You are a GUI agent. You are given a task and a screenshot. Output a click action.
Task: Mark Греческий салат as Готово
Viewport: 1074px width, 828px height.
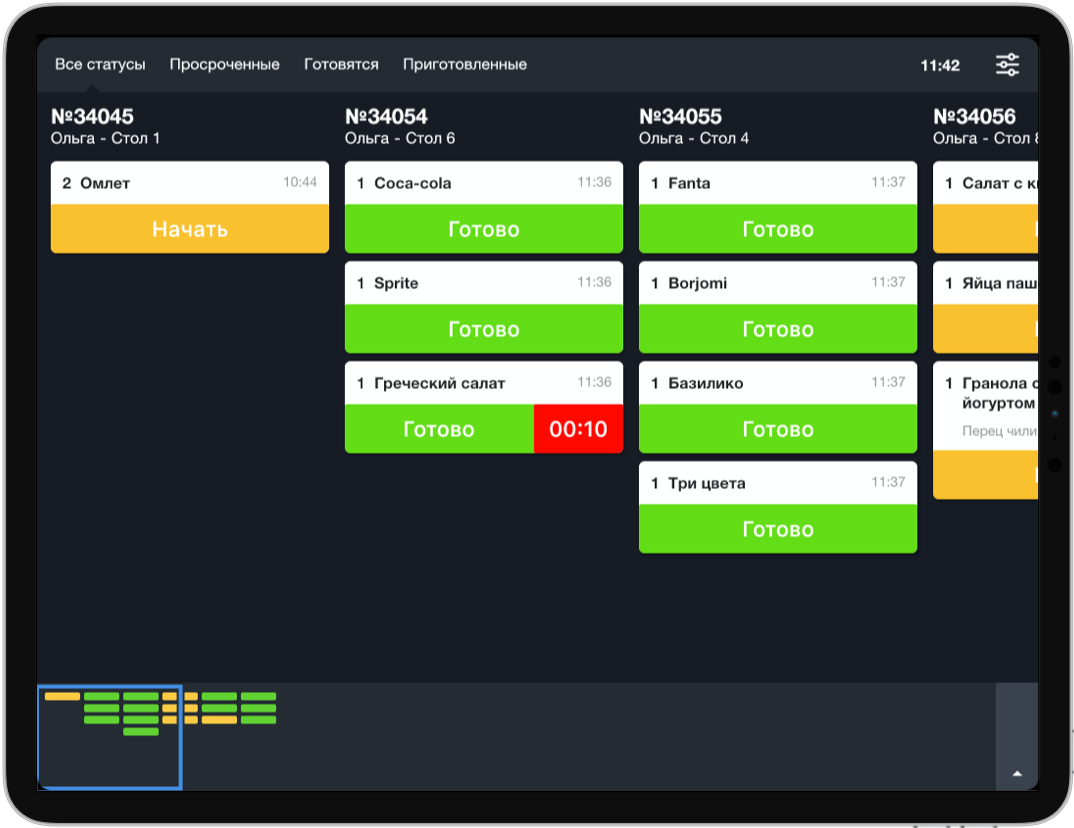[x=440, y=429]
